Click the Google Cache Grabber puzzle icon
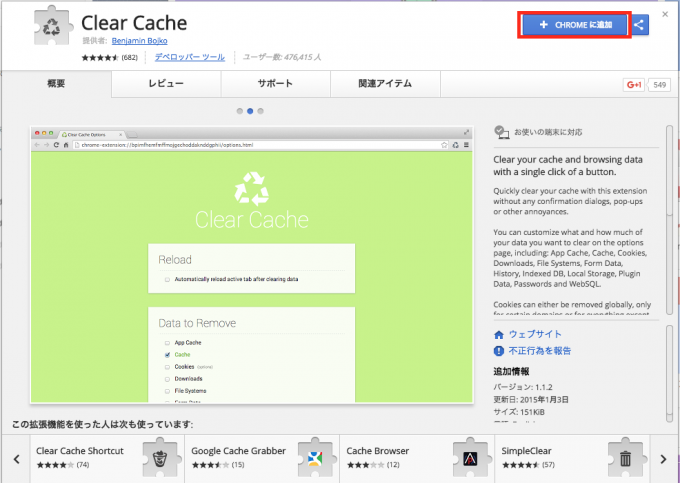This screenshot has width=680, height=483. 315,457
